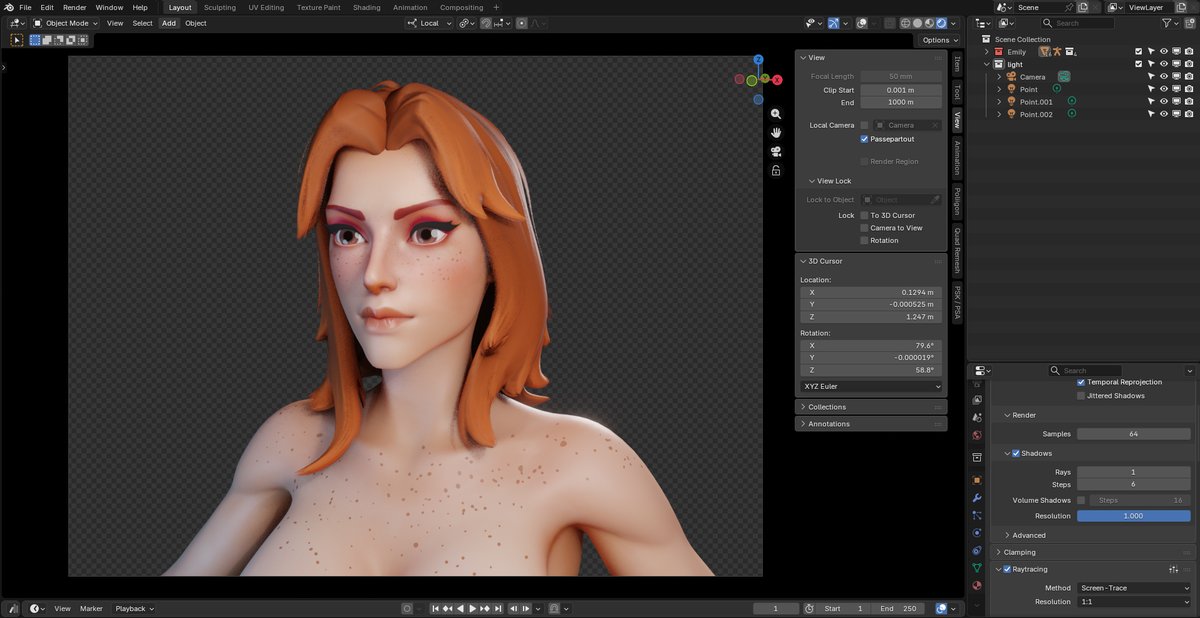Click the pan hand icon in viewport

(776, 132)
